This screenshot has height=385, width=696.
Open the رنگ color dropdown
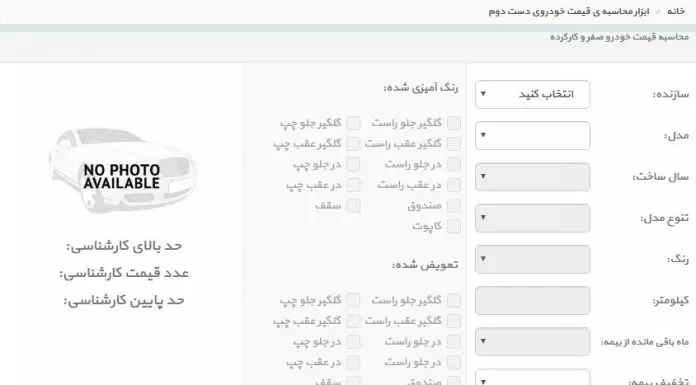pyautogui.click(x=532, y=259)
